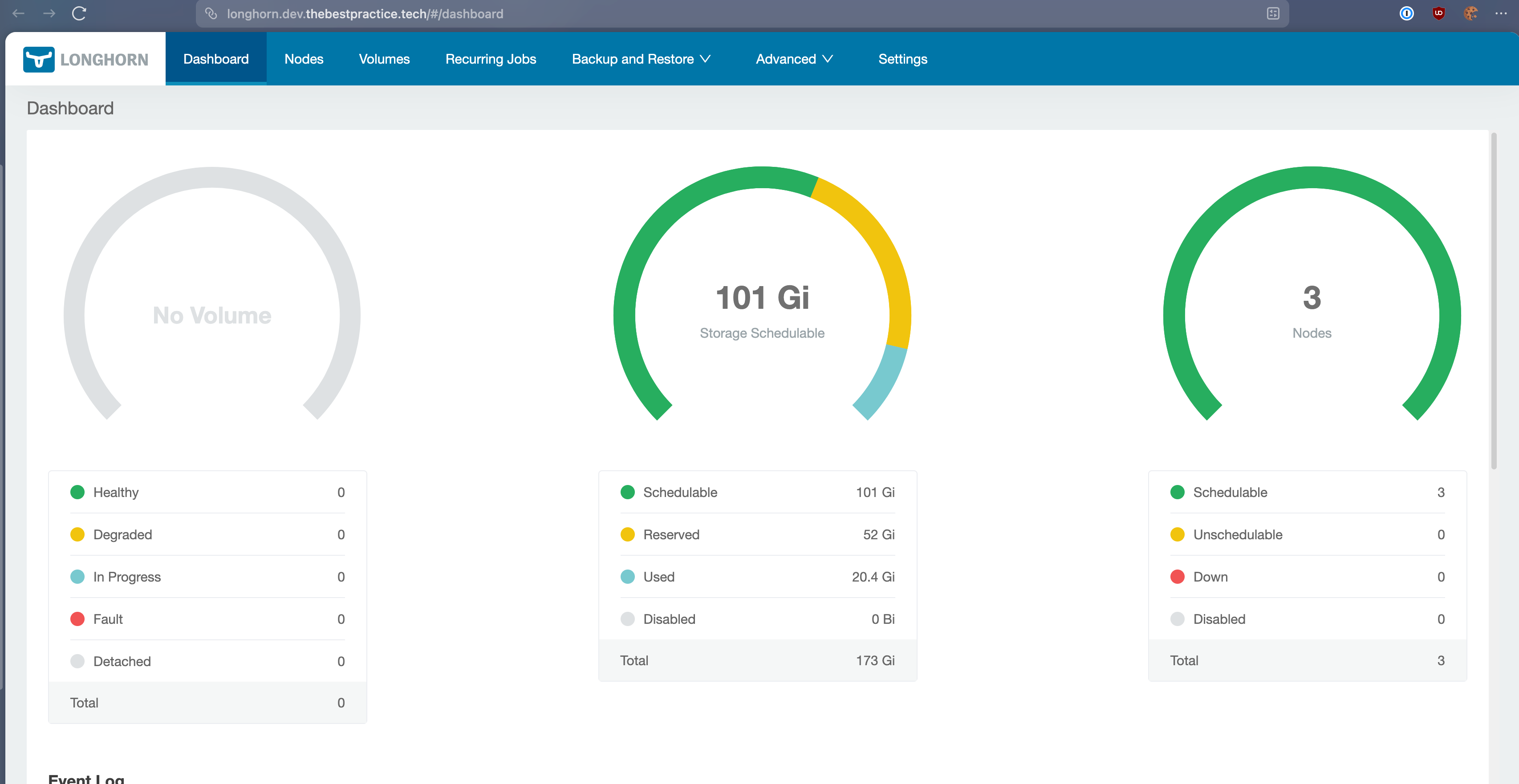Reload the page with the refresh icon

(79, 13)
